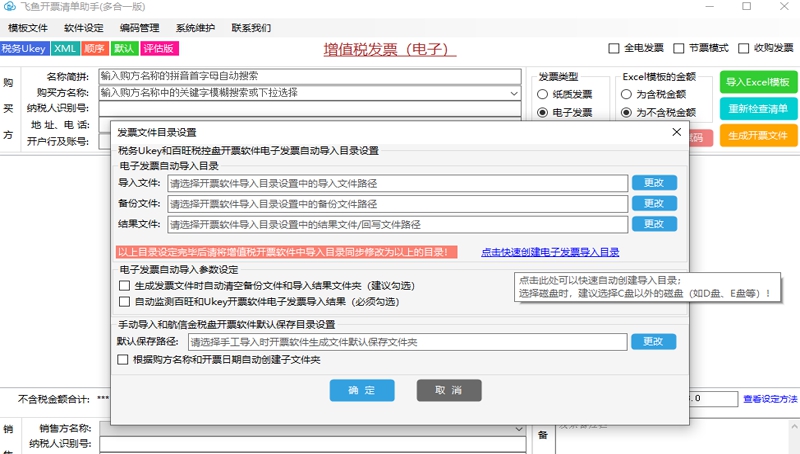Close the 发票文件目录设置 dialog

pos(677,132)
